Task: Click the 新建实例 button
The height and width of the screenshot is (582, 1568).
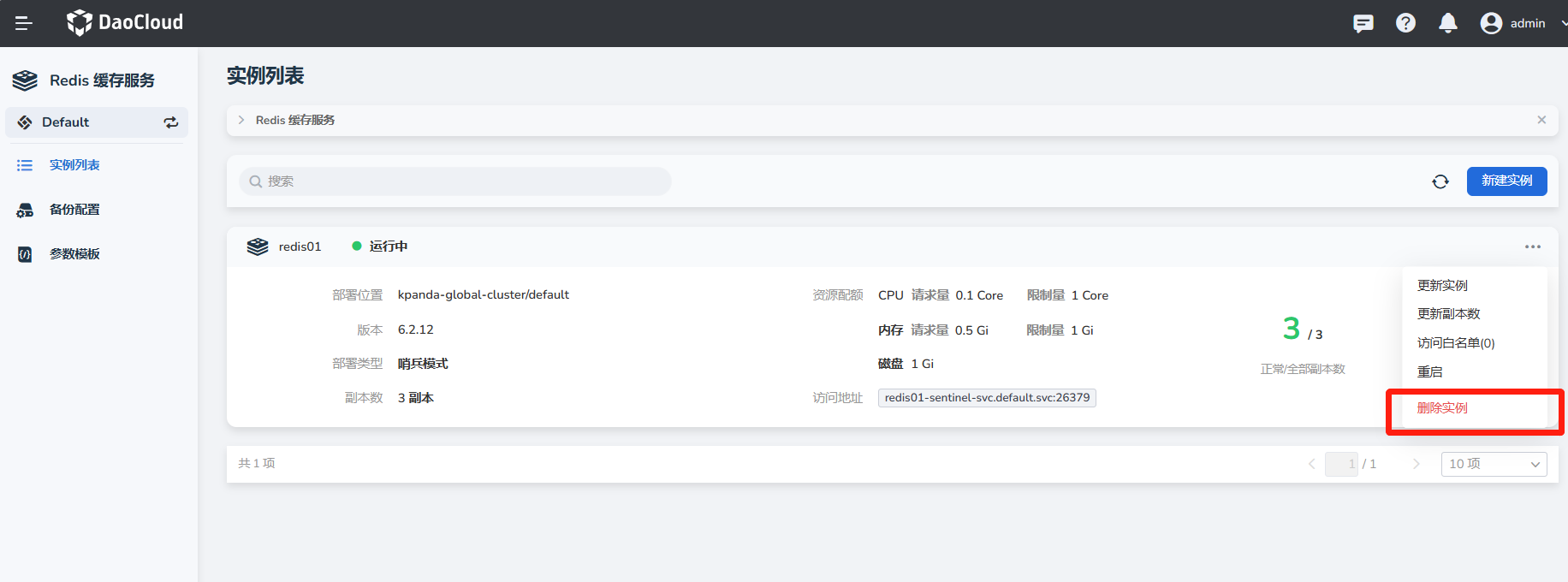Action: point(1506,181)
